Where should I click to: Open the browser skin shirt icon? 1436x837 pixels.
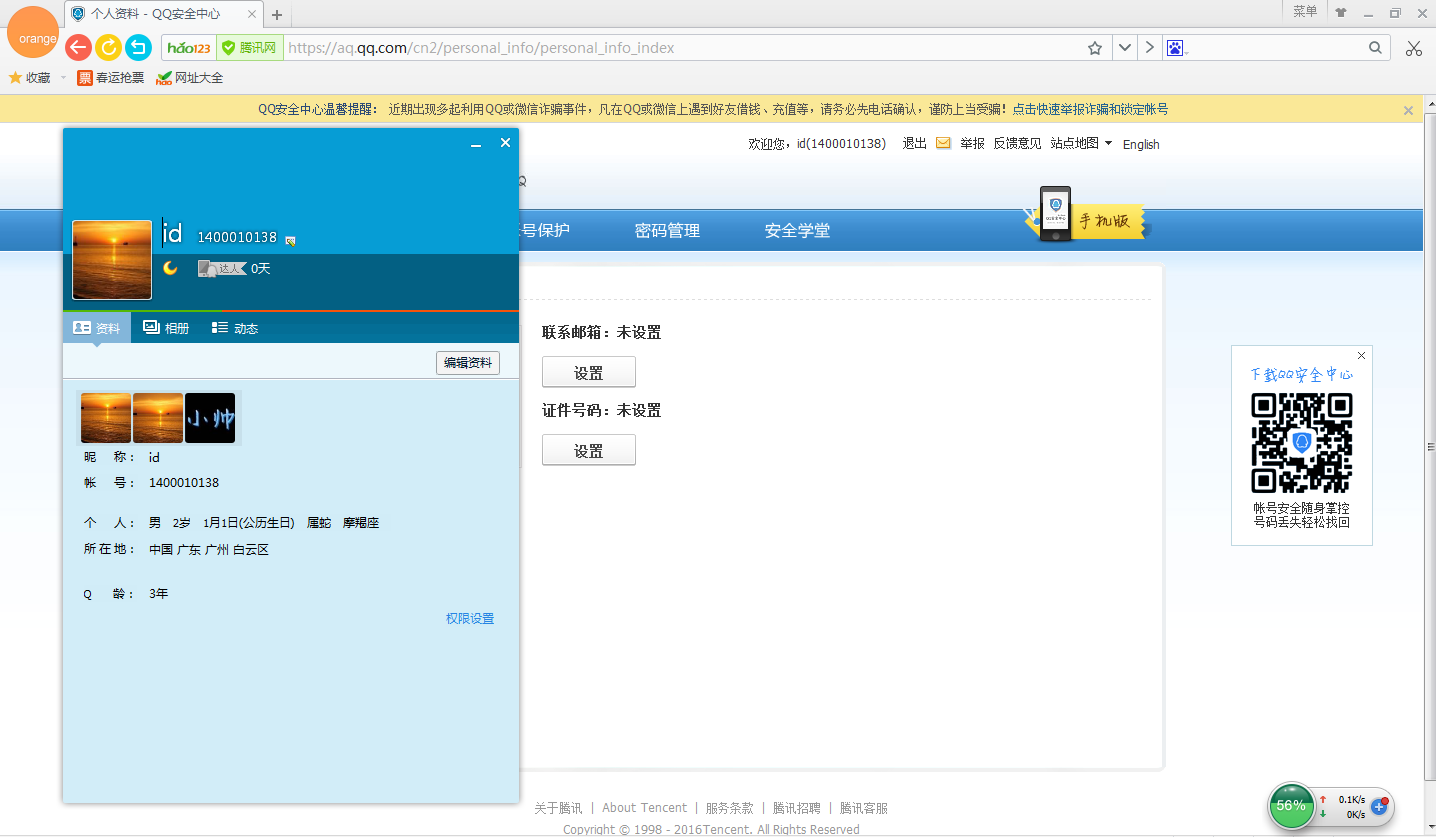click(x=1340, y=12)
